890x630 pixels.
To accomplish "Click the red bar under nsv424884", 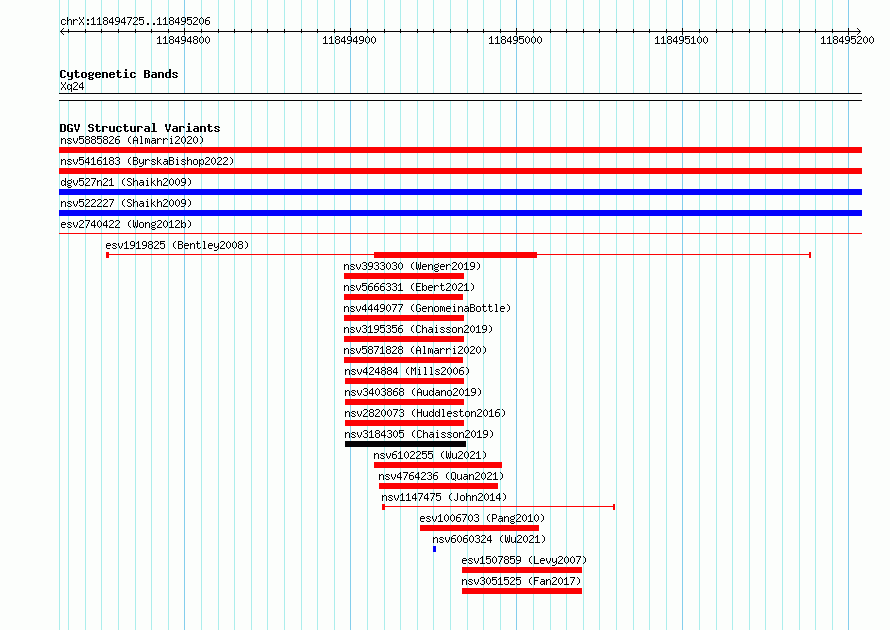I will coord(404,381).
